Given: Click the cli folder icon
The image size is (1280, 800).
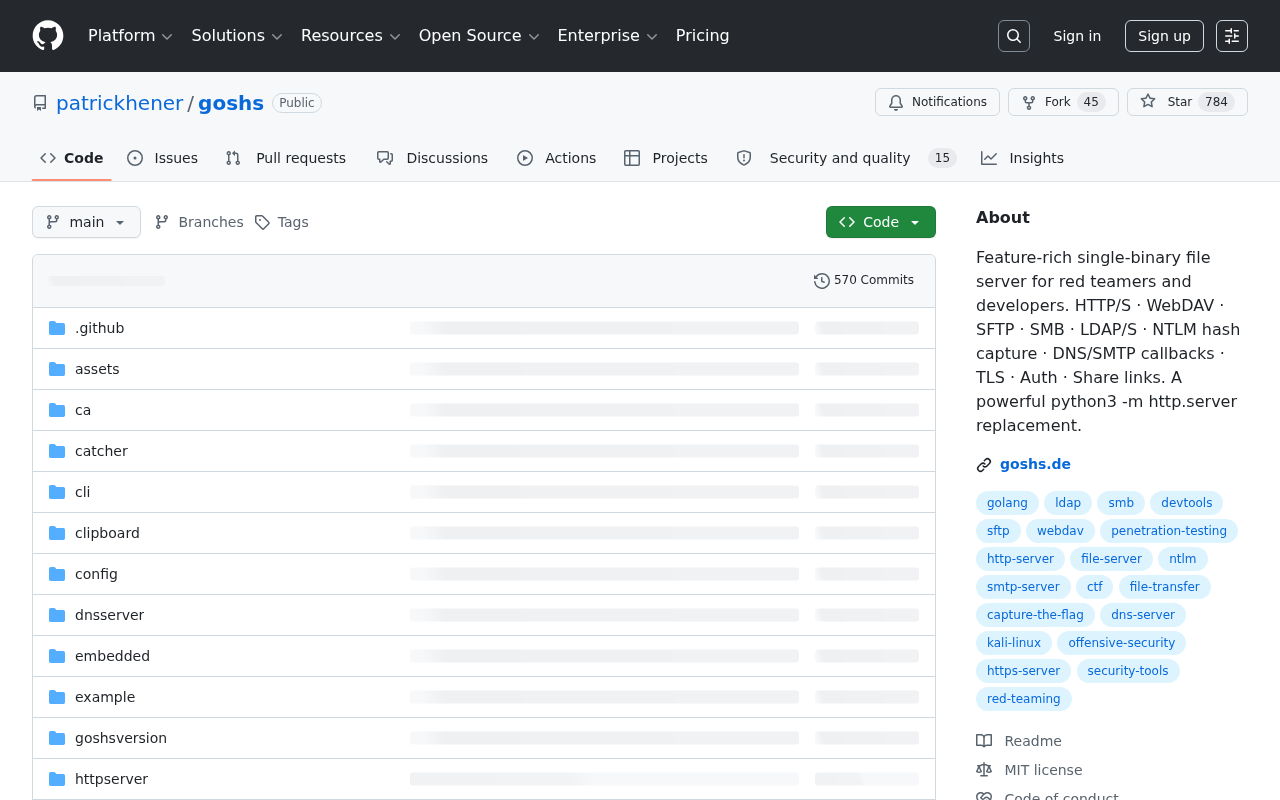Looking at the screenshot, I should coord(57,492).
